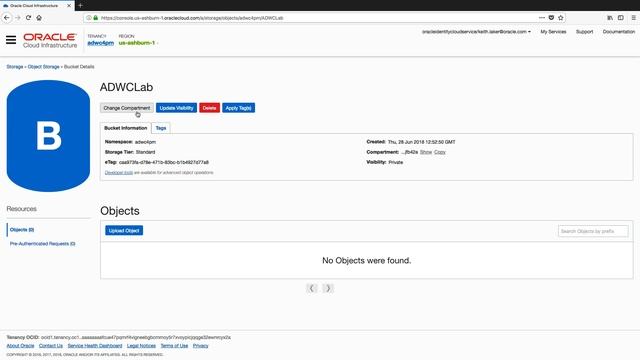Open the Terms of Use footer link

(x=174, y=346)
